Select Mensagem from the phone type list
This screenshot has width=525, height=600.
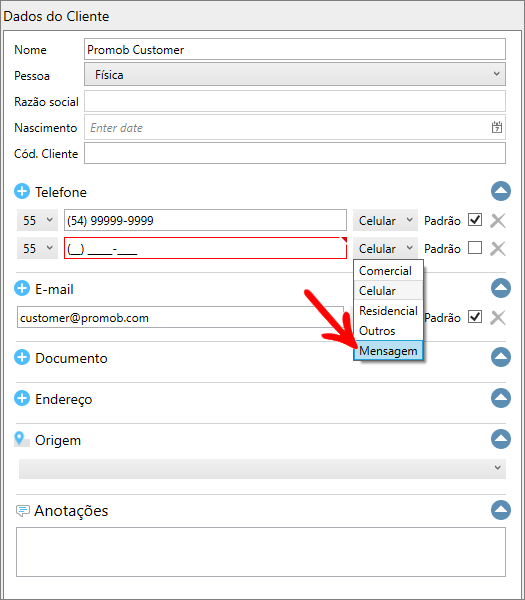(x=388, y=351)
